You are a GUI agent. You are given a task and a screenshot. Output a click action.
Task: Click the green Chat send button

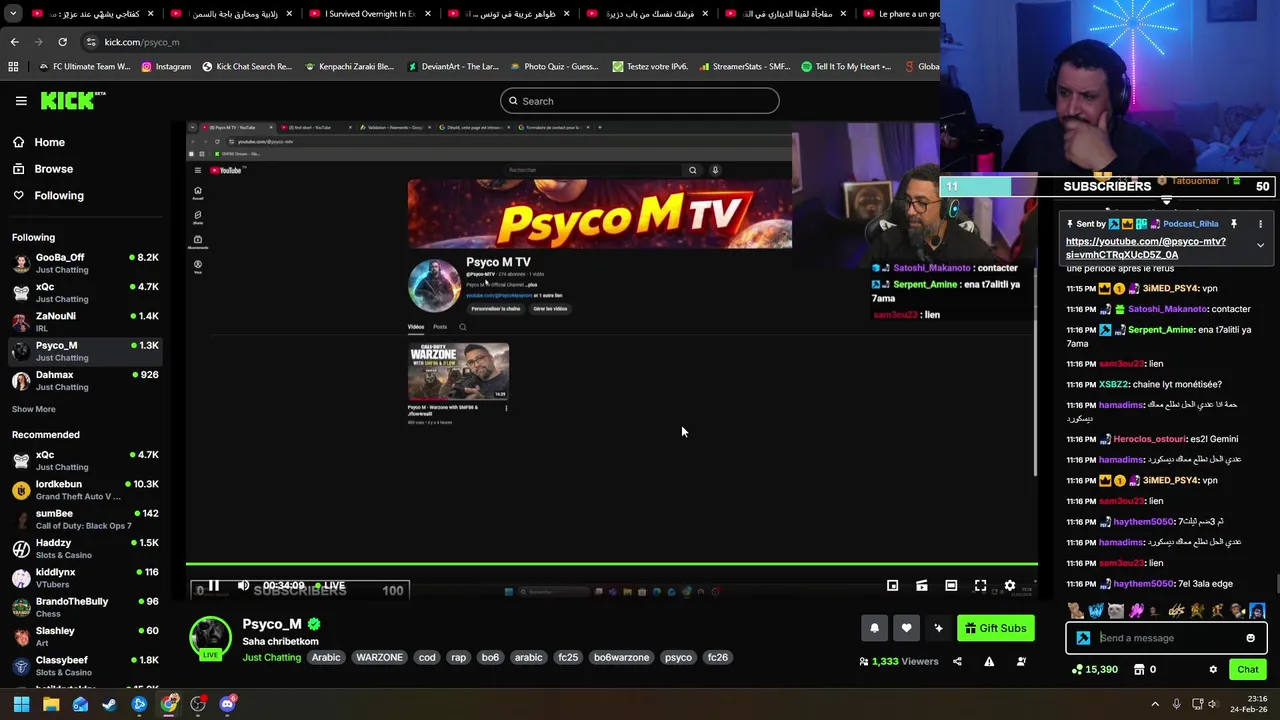tap(1247, 670)
